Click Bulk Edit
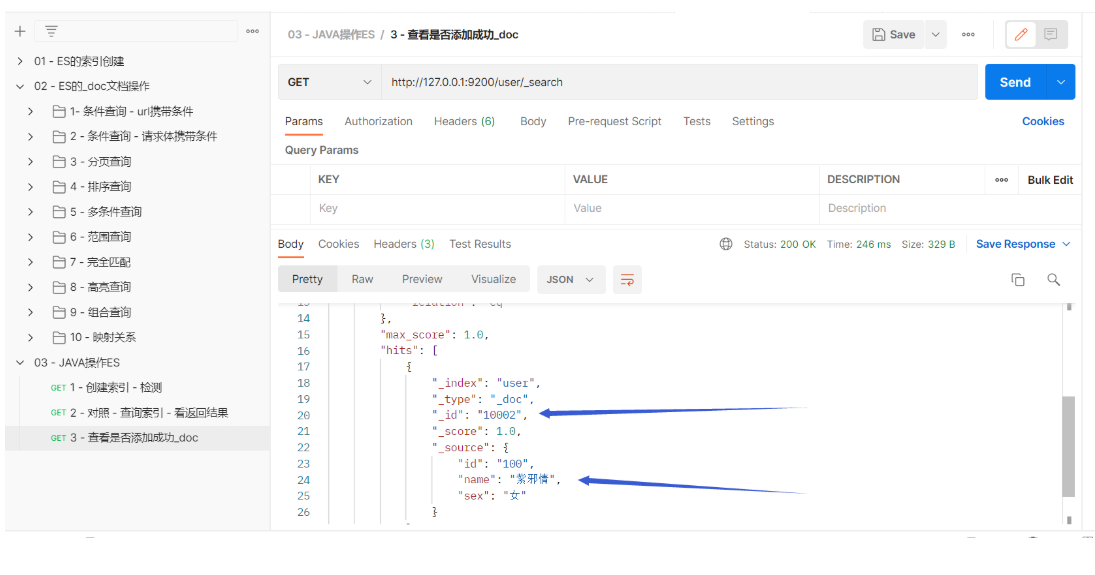This screenshot has height=575, width=1095. tap(1050, 180)
